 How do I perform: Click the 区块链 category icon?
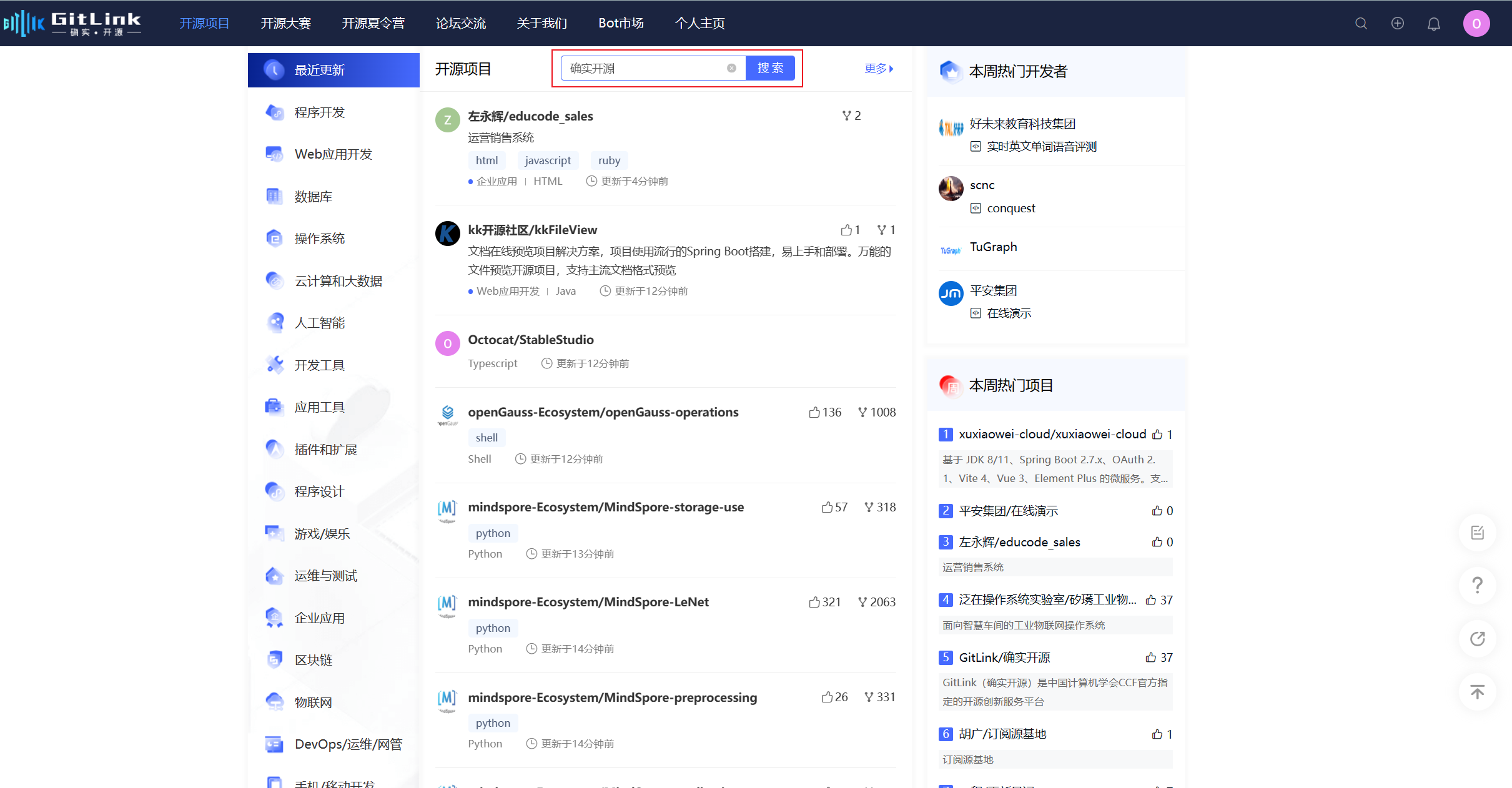tap(274, 660)
